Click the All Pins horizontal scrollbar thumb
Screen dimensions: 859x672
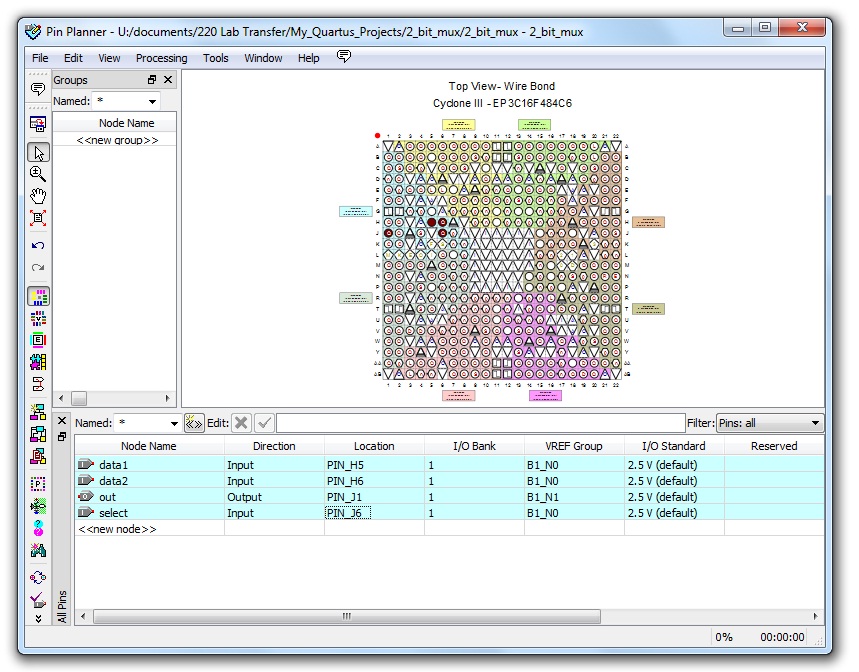pyautogui.click(x=347, y=617)
